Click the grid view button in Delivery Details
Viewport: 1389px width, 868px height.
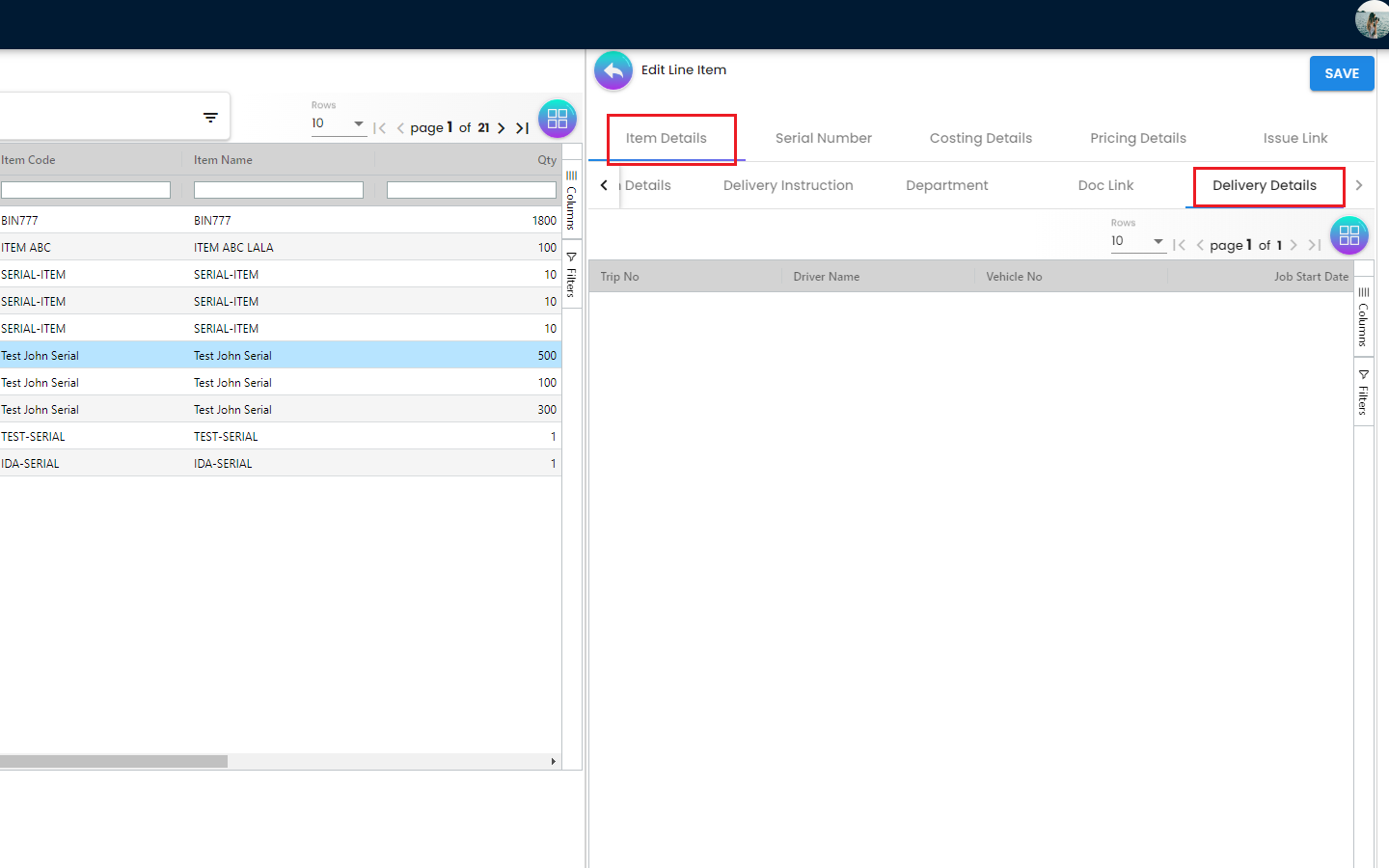click(x=1348, y=235)
